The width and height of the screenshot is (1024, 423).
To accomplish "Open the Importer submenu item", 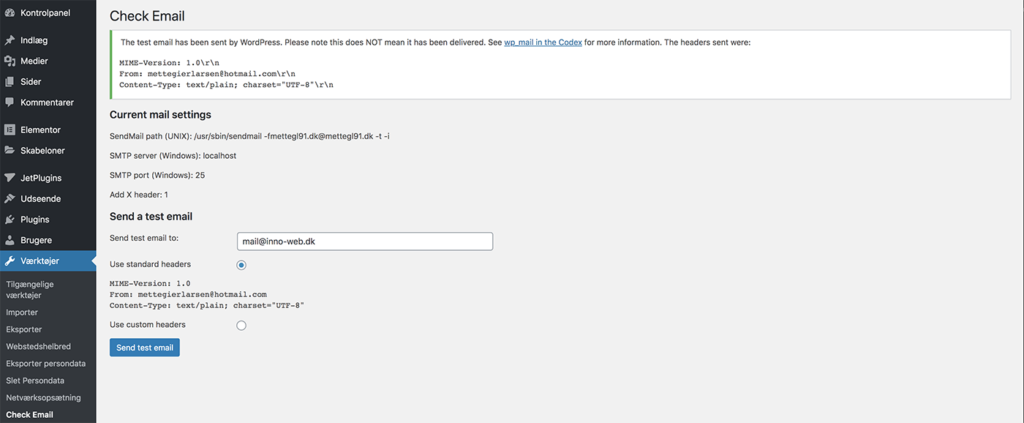I will pos(22,312).
